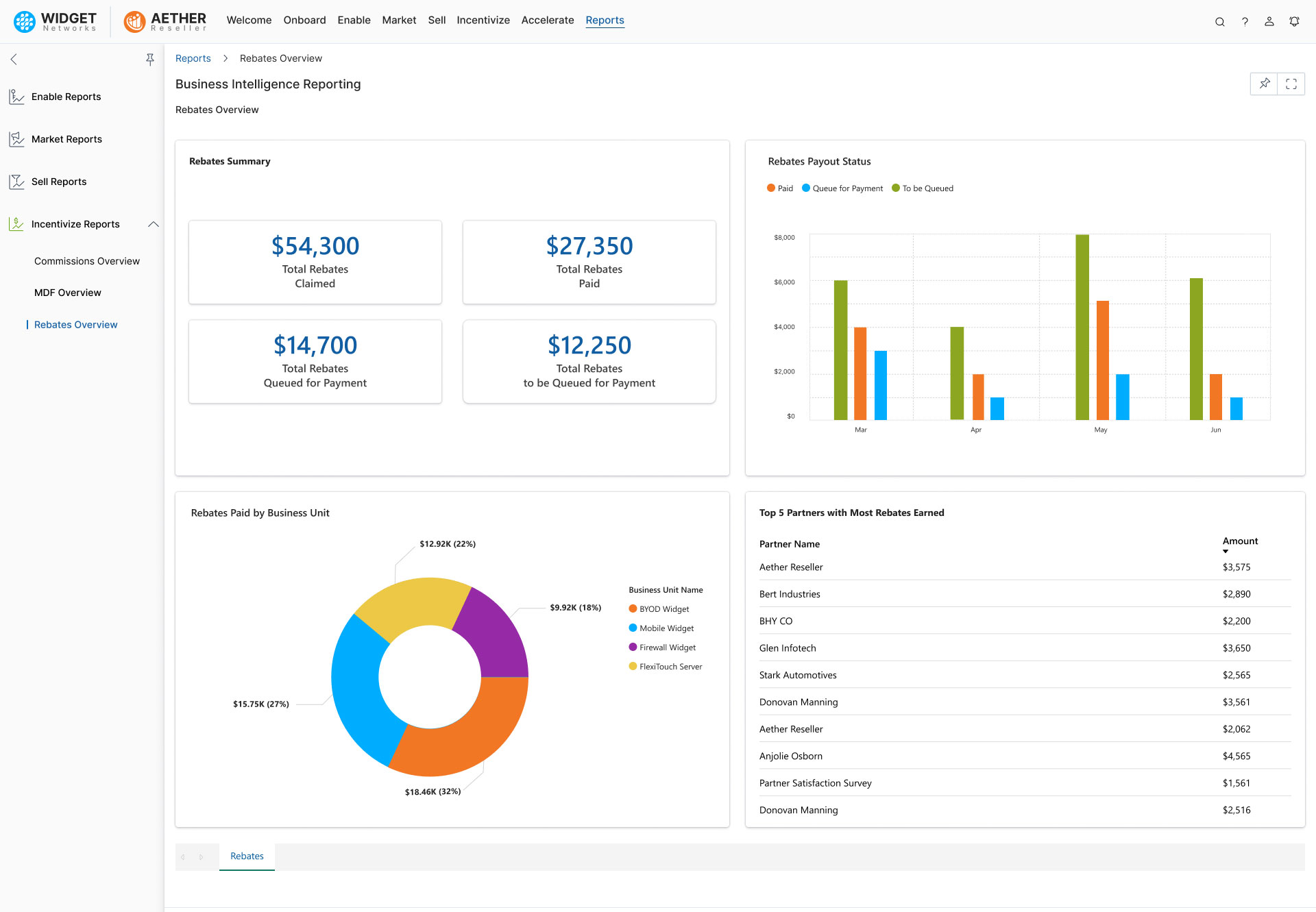Viewport: 1316px width, 912px height.
Task: Switch to the Rebates tab at bottom
Action: [x=247, y=856]
